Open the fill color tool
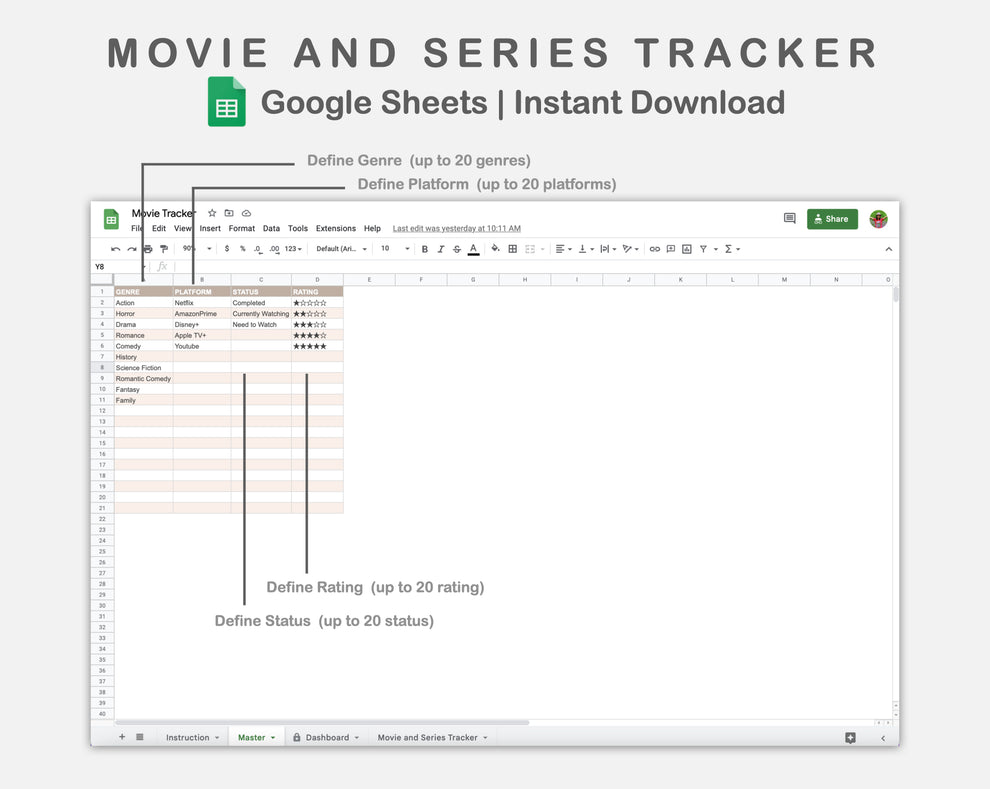The height and width of the screenshot is (789, 990). (x=493, y=249)
